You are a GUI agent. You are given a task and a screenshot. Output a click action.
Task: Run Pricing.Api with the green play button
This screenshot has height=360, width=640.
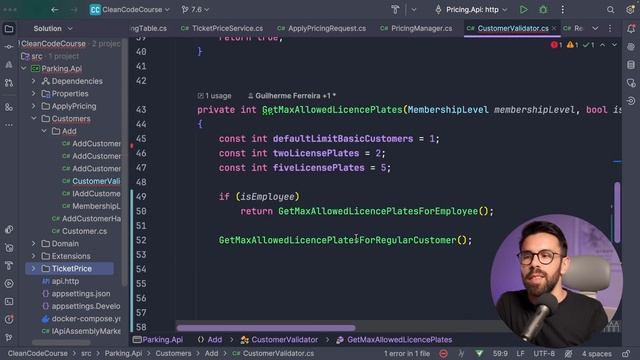523,9
